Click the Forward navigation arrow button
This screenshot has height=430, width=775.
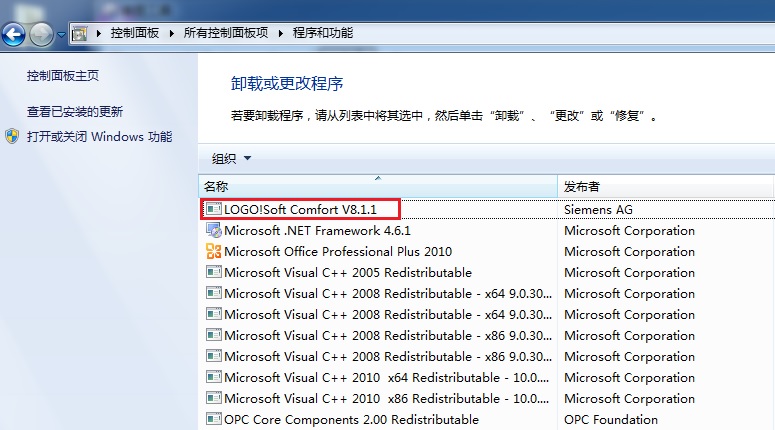pyautogui.click(x=42, y=35)
